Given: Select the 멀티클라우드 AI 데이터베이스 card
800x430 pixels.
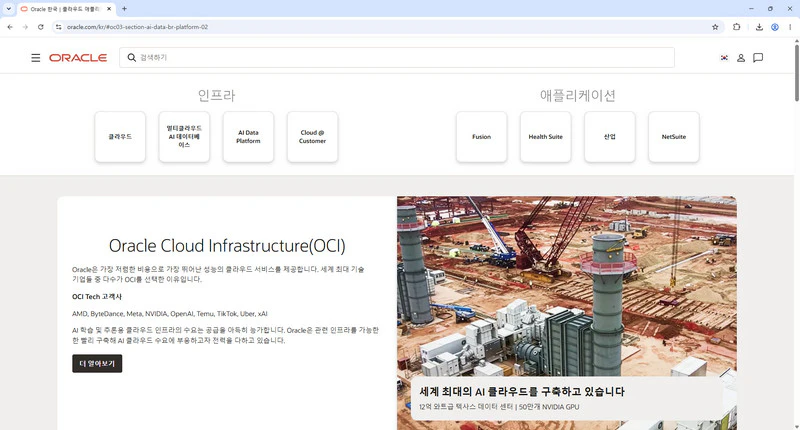Looking at the screenshot, I should (x=184, y=137).
